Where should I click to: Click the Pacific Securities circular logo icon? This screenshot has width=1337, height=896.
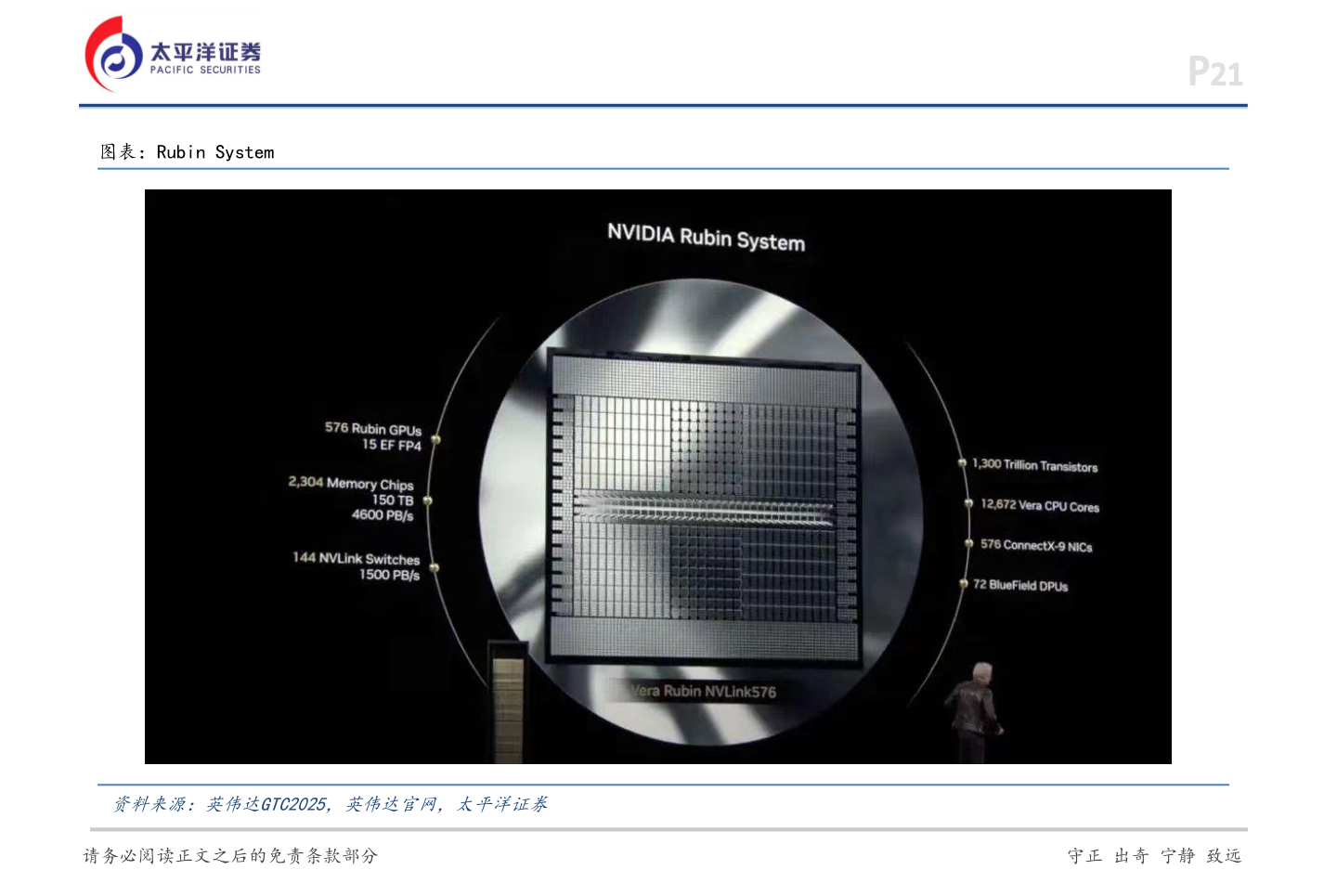(x=113, y=55)
